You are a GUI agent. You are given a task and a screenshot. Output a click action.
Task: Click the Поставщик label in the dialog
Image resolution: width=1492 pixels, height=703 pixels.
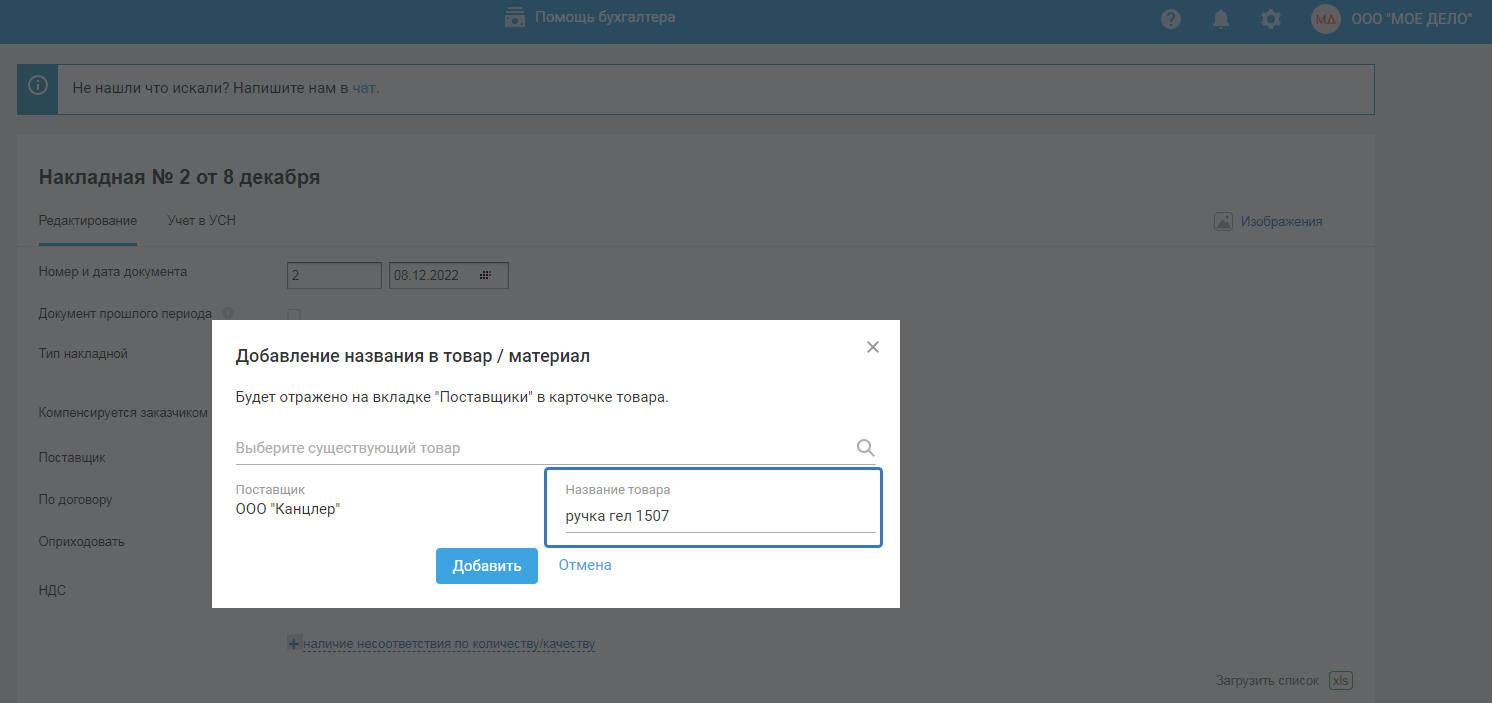coord(270,490)
